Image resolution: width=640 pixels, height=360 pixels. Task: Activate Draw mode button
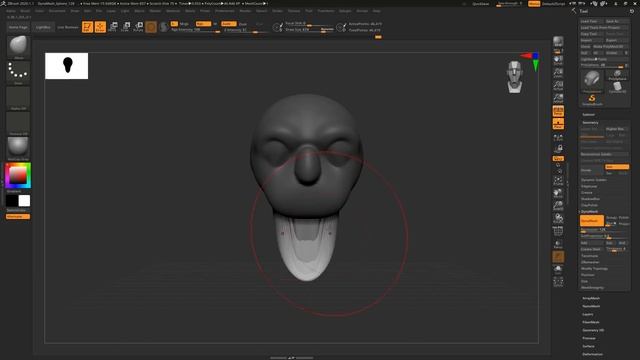point(100,27)
